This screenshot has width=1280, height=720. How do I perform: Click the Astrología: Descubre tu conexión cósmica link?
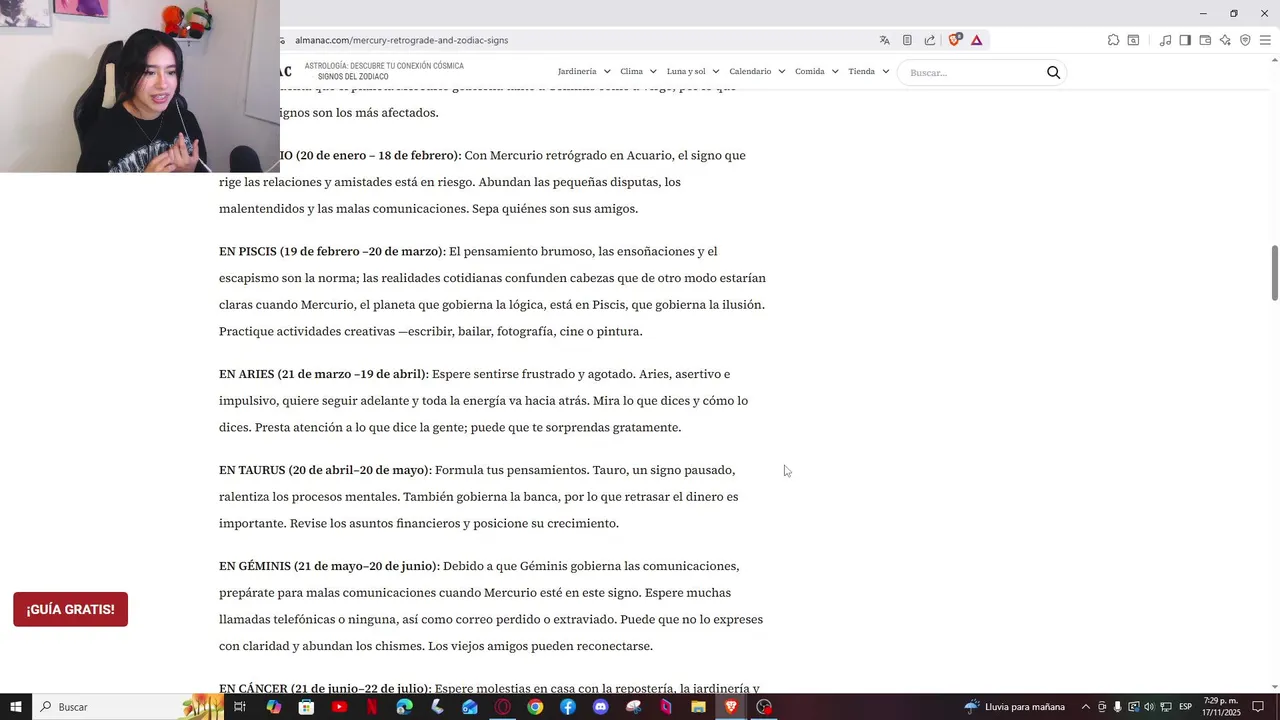click(384, 66)
